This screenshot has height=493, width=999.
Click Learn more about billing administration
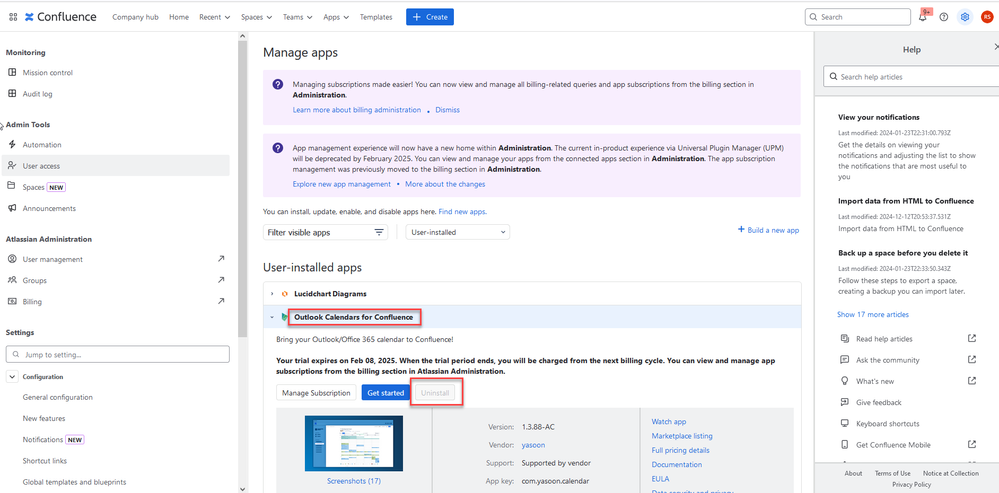357,110
